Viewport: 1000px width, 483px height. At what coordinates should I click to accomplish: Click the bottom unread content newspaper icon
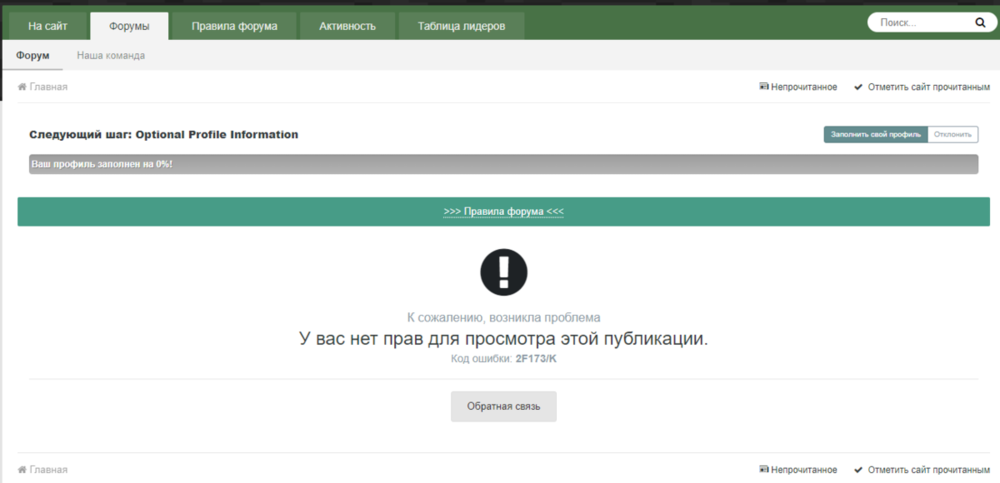pyautogui.click(x=763, y=470)
